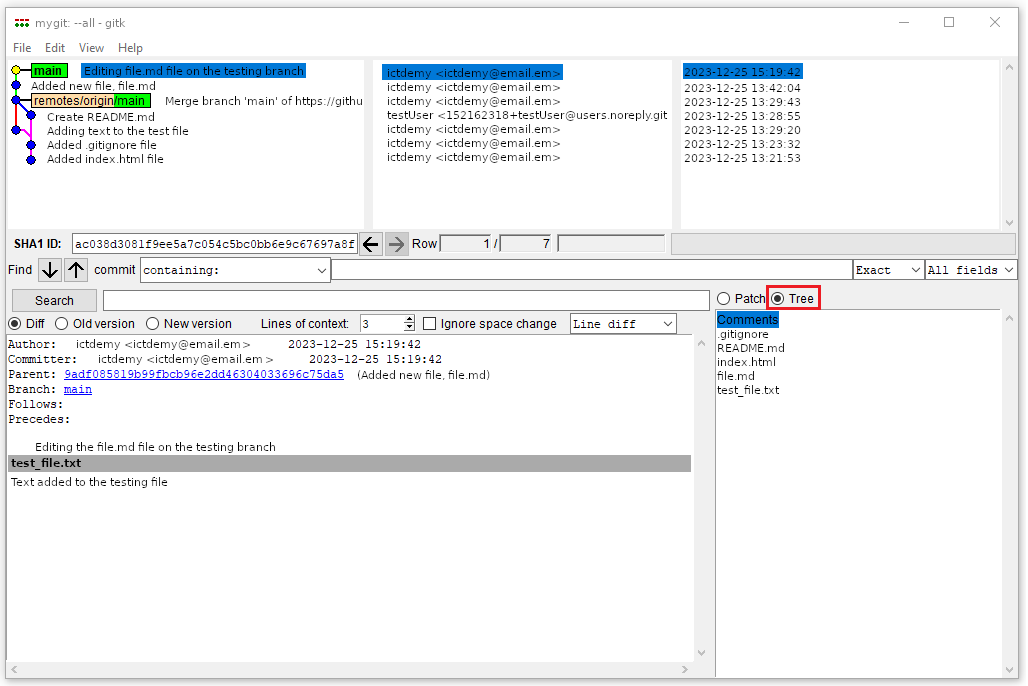Click the Find previous up arrow

pyautogui.click(x=76, y=270)
